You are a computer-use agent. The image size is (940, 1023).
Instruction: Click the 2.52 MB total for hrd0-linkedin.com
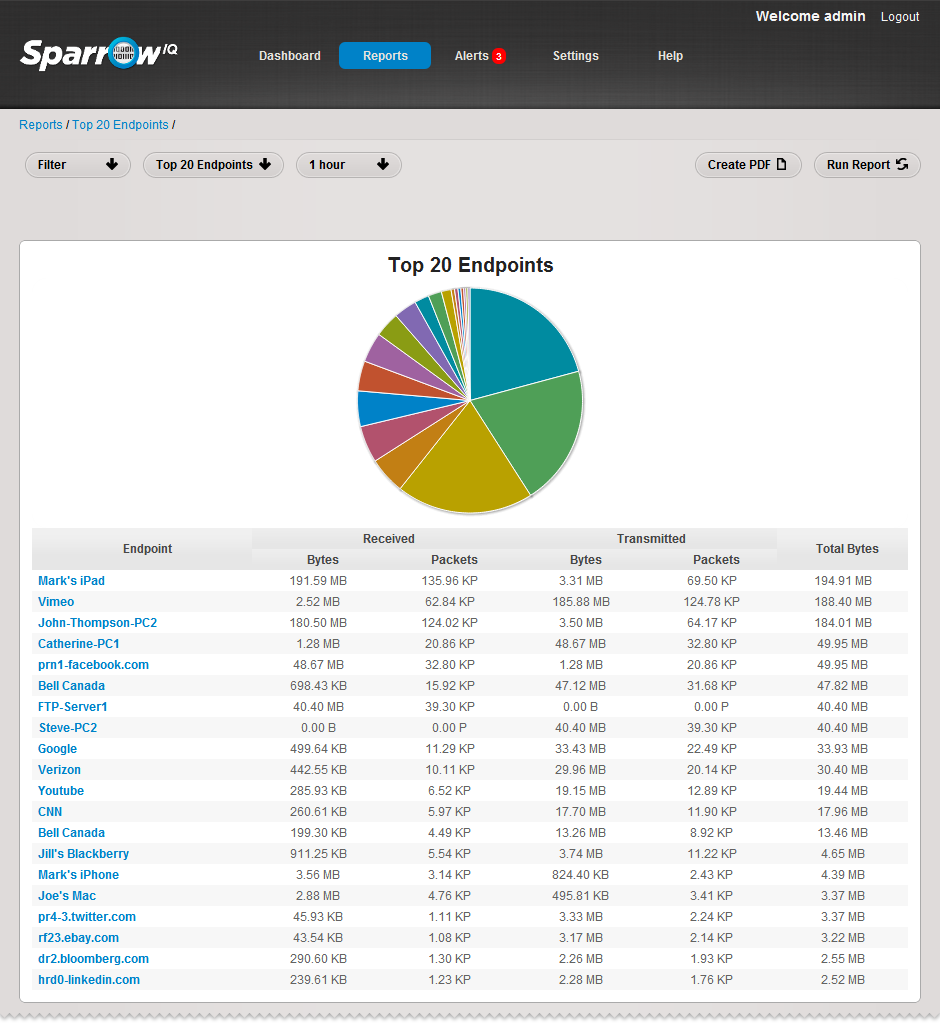pos(843,980)
